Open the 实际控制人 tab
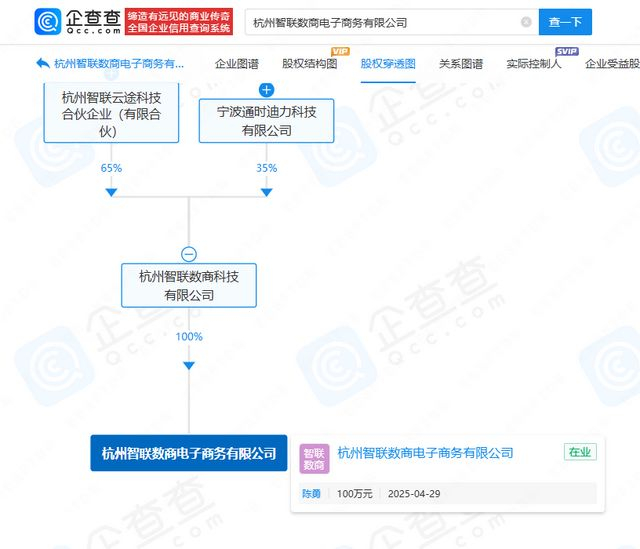640x549 pixels. (x=534, y=64)
